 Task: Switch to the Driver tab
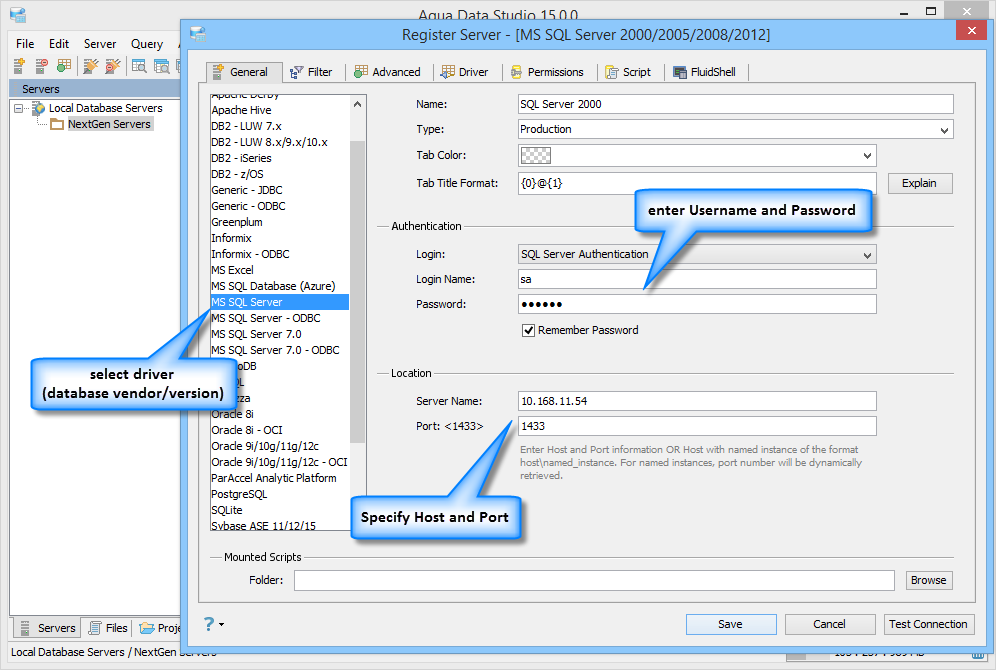[x=465, y=72]
